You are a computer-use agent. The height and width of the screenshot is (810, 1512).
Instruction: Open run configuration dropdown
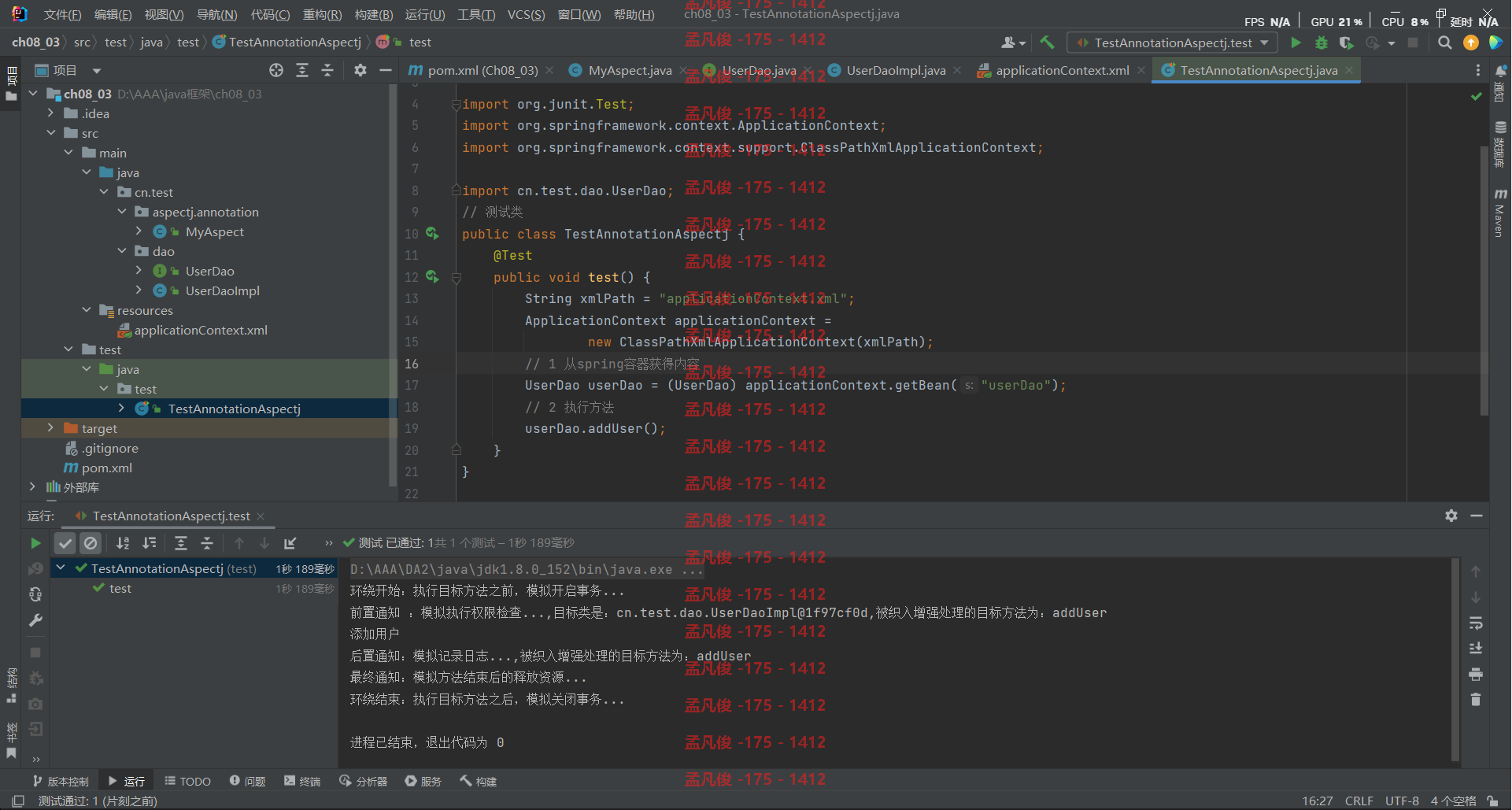coord(1172,43)
